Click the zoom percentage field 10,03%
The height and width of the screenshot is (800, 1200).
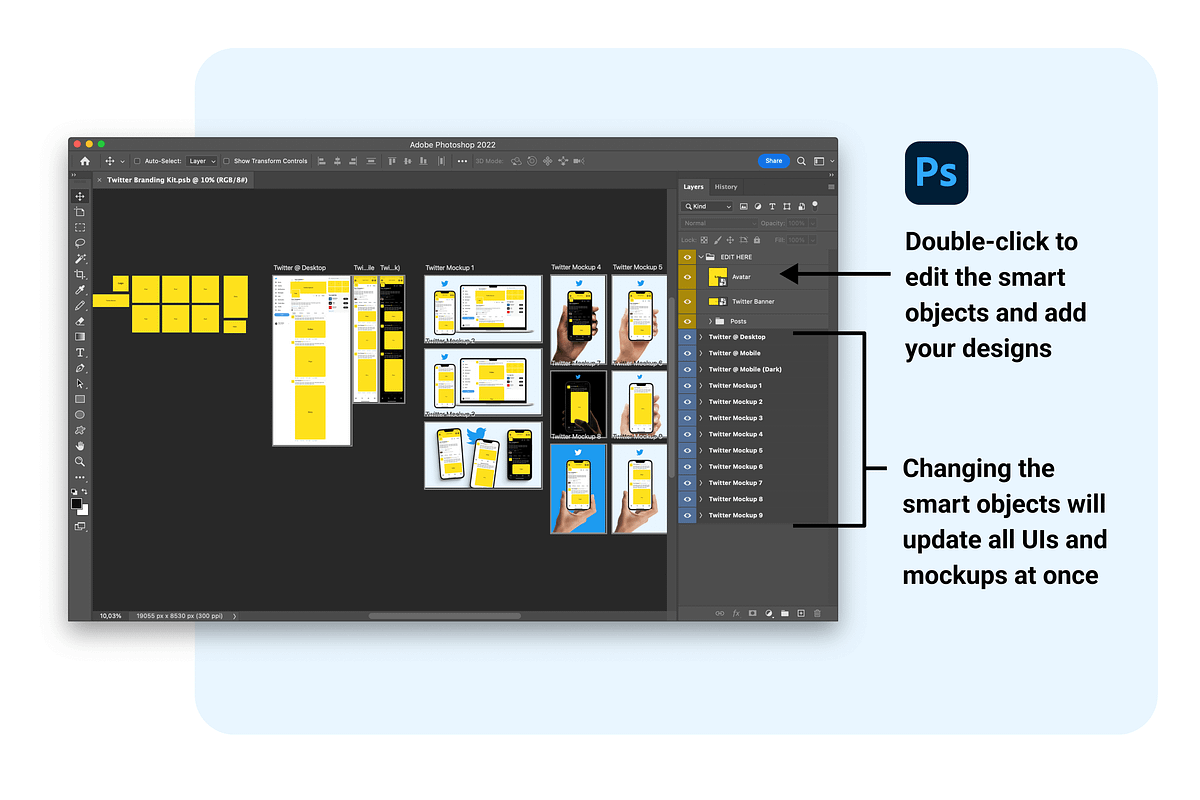click(x=110, y=616)
